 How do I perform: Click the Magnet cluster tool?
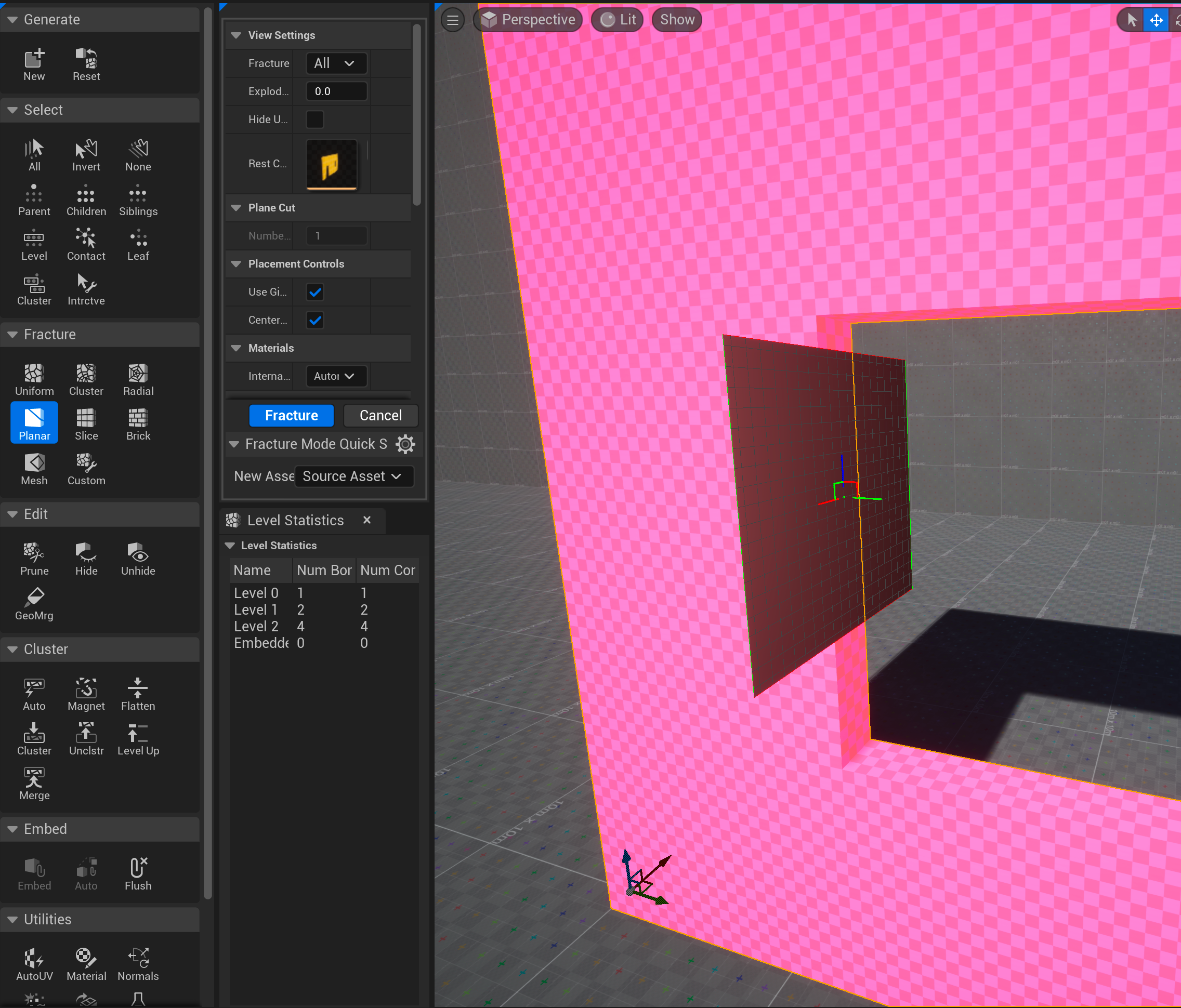coord(86,694)
